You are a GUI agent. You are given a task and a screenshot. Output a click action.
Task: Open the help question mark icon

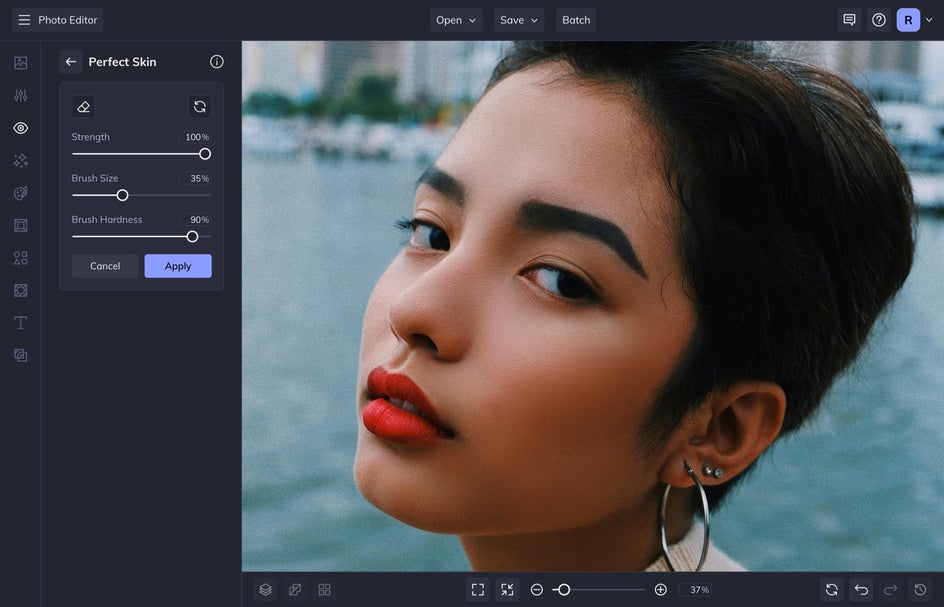tap(879, 20)
